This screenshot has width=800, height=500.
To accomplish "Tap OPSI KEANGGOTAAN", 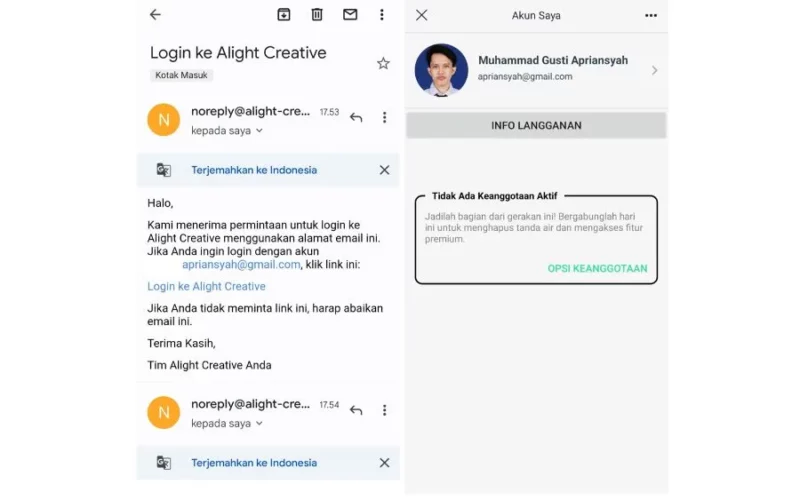I will tap(597, 268).
